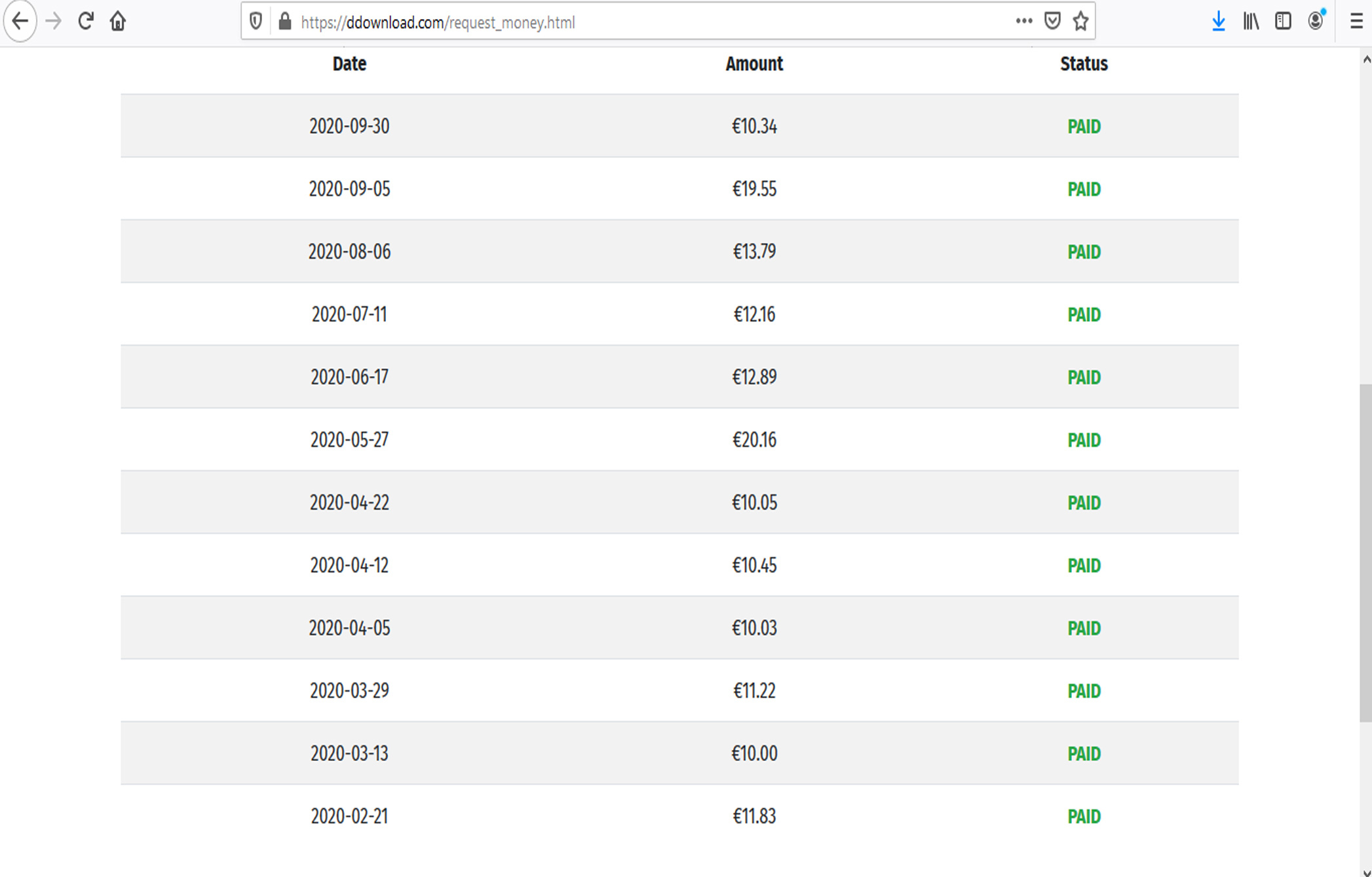Save page to Pocket

point(1052,22)
